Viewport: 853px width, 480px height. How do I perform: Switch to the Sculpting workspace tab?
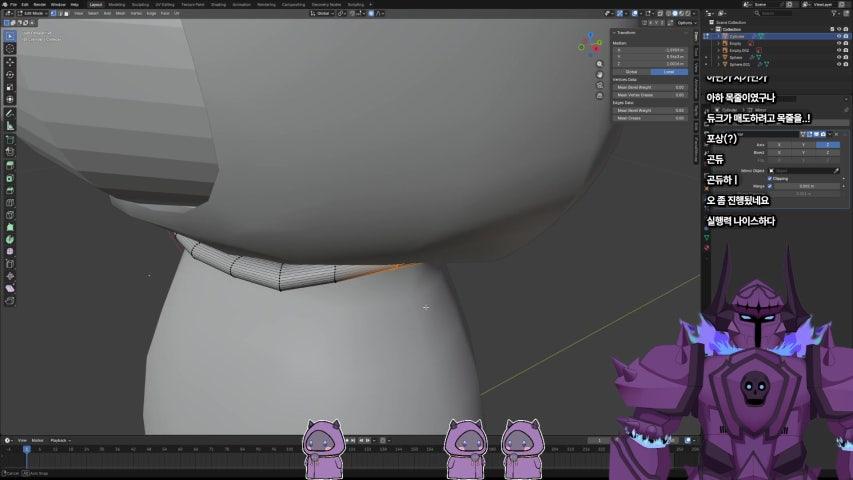coord(140,4)
